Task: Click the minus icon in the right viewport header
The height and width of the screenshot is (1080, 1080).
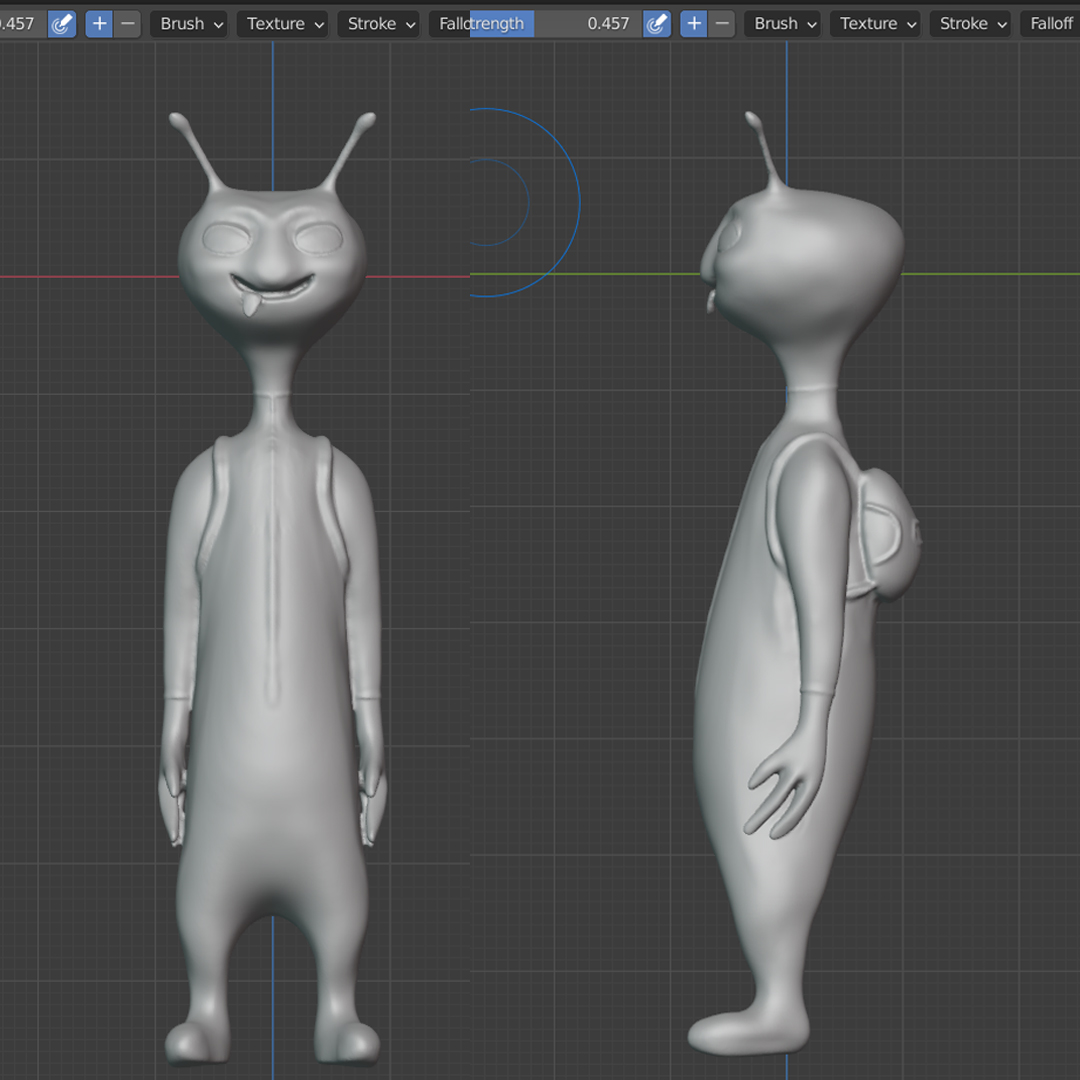Action: [x=720, y=23]
